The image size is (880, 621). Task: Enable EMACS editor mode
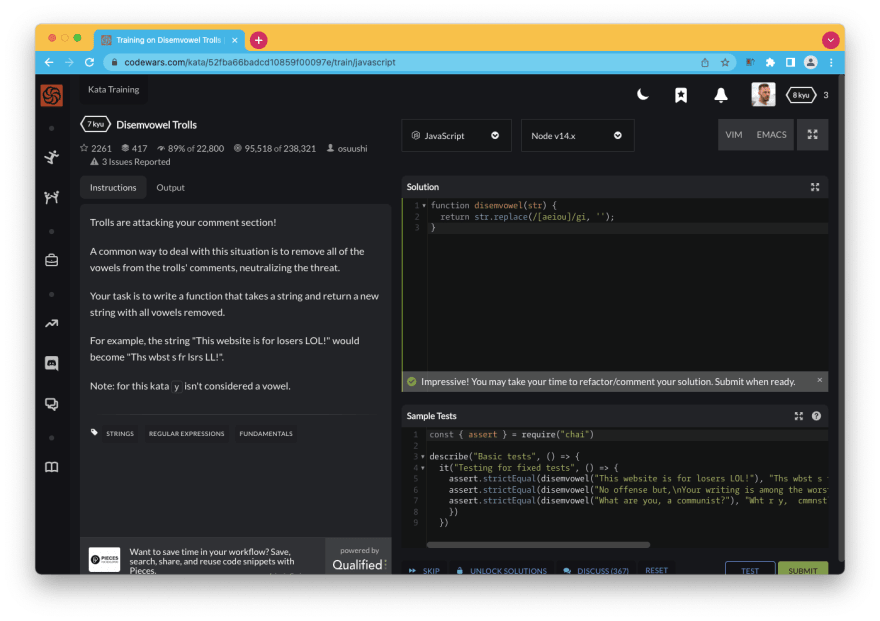[771, 135]
